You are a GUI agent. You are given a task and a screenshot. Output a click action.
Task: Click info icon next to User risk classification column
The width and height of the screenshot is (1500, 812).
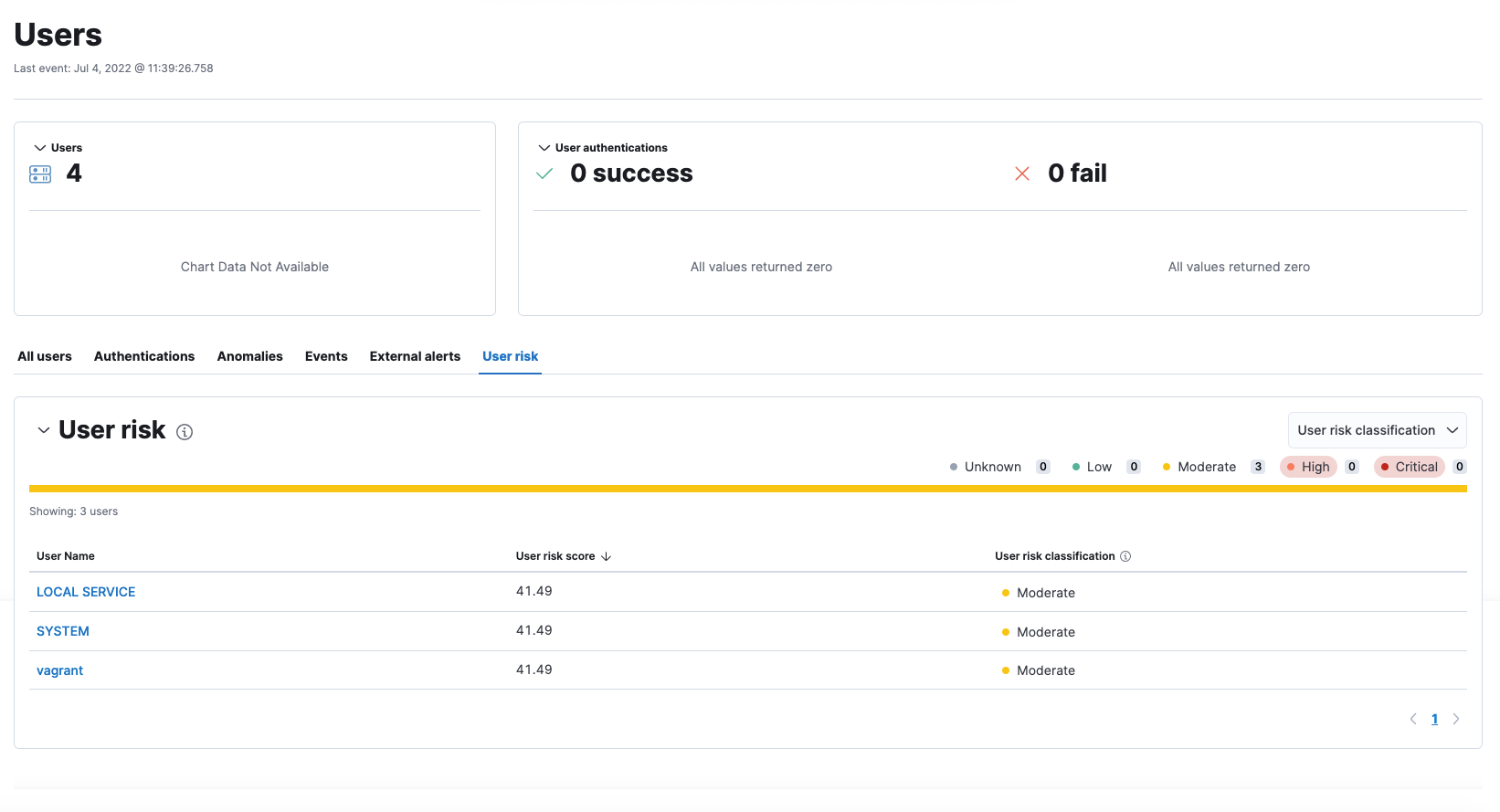1125,556
